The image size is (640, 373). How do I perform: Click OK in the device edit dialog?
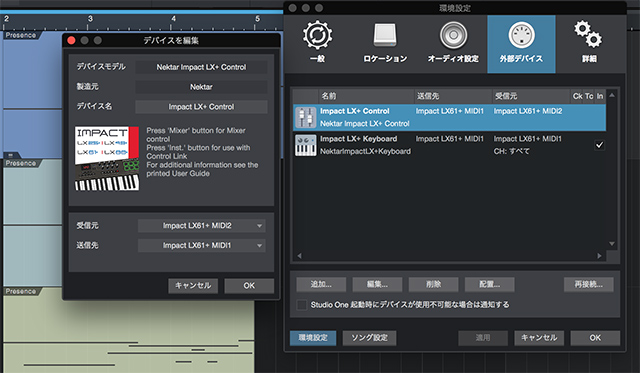pos(249,286)
